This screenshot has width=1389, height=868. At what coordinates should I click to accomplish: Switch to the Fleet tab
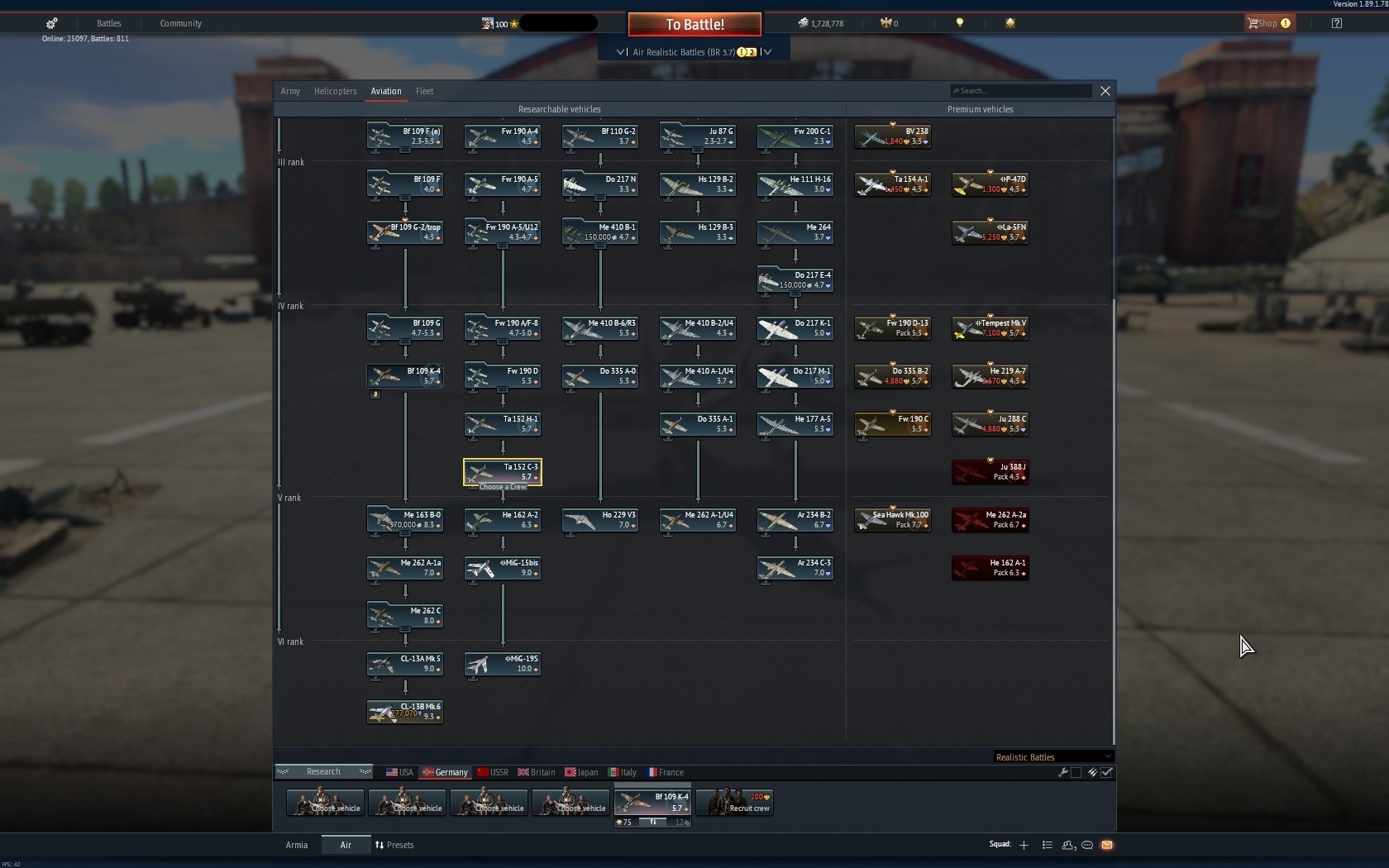(x=424, y=91)
